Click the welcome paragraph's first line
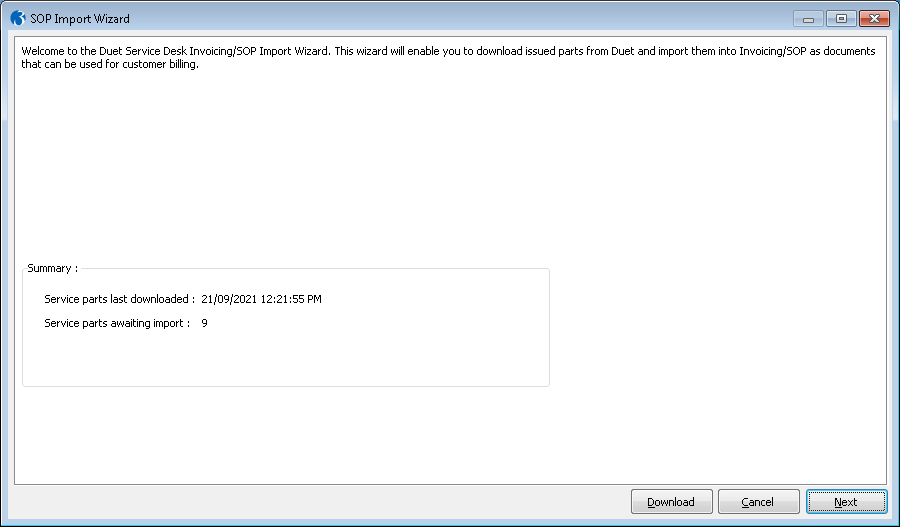The width and height of the screenshot is (900, 527). pyautogui.click(x=448, y=51)
